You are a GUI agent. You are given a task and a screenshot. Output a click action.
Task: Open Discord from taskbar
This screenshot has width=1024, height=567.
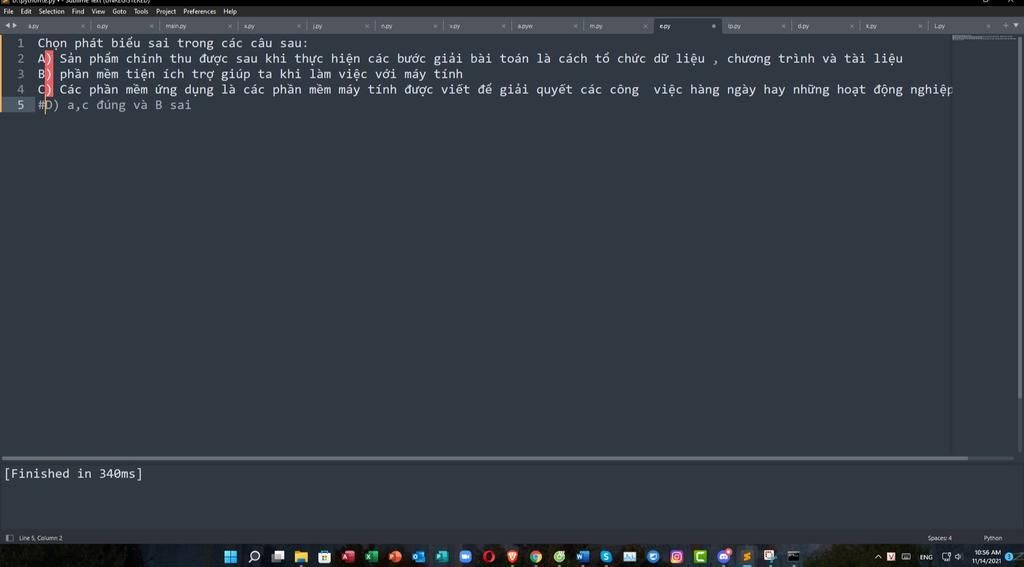point(724,557)
